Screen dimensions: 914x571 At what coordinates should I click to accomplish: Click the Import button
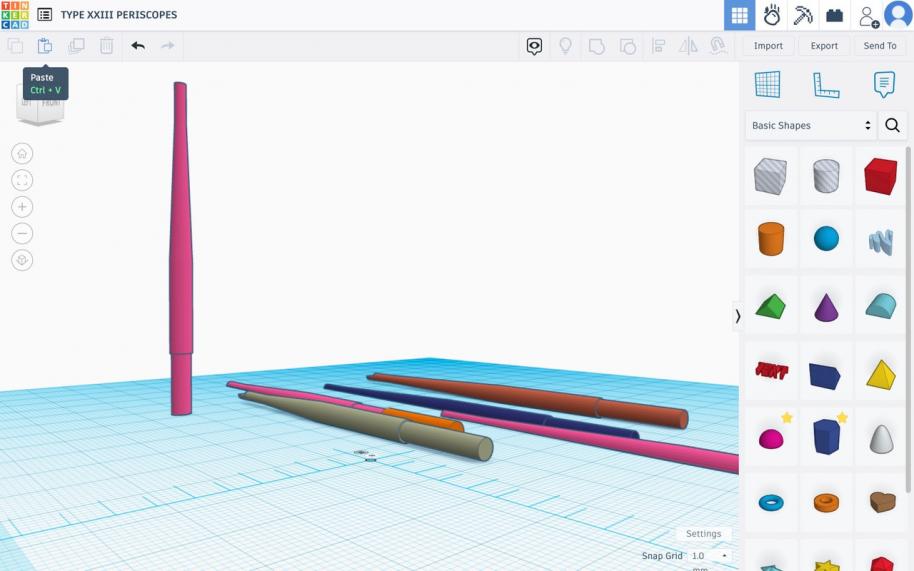pyautogui.click(x=768, y=46)
